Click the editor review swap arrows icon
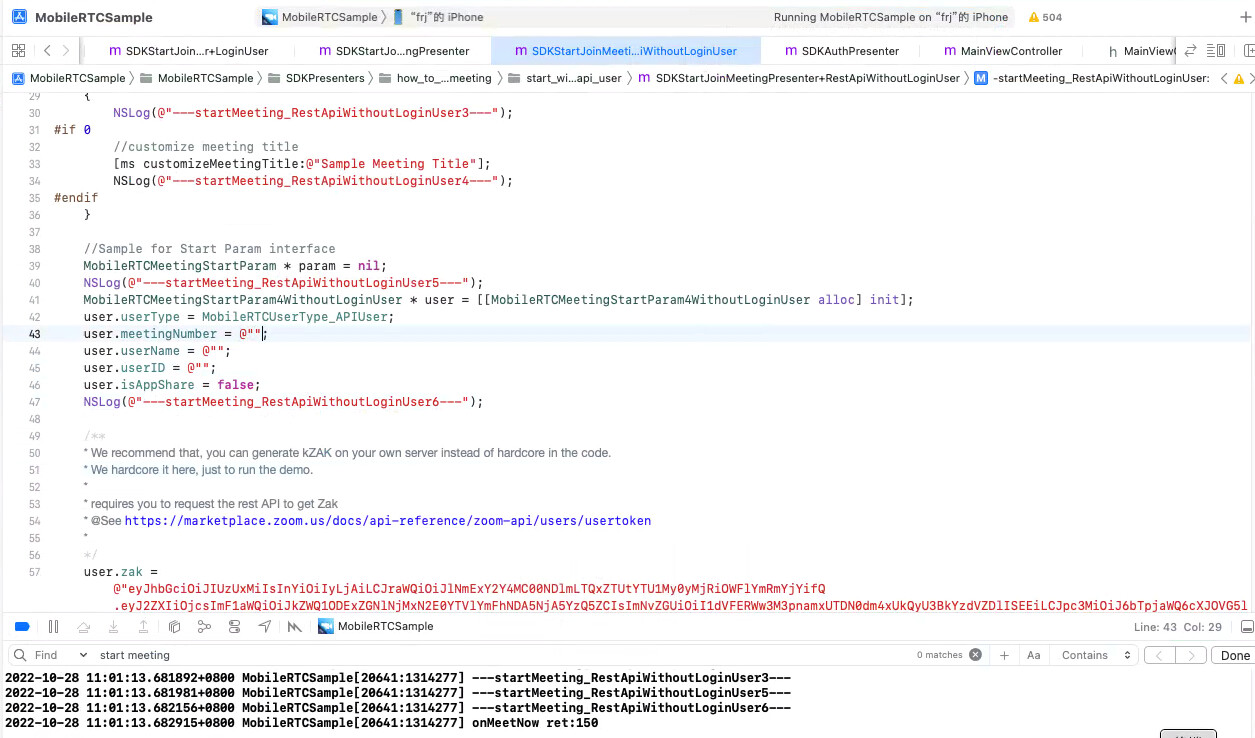 [1190, 50]
